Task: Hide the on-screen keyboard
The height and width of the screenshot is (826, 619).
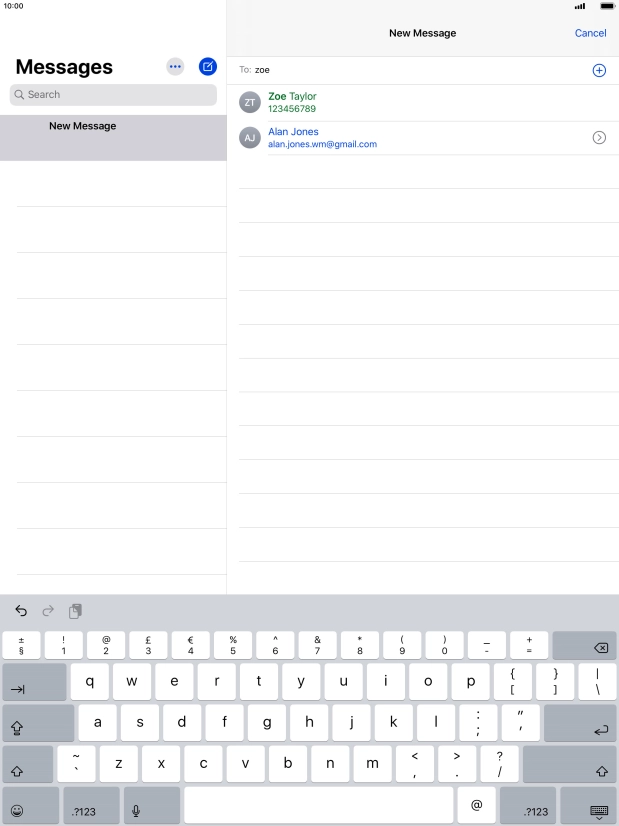Action: (x=599, y=806)
